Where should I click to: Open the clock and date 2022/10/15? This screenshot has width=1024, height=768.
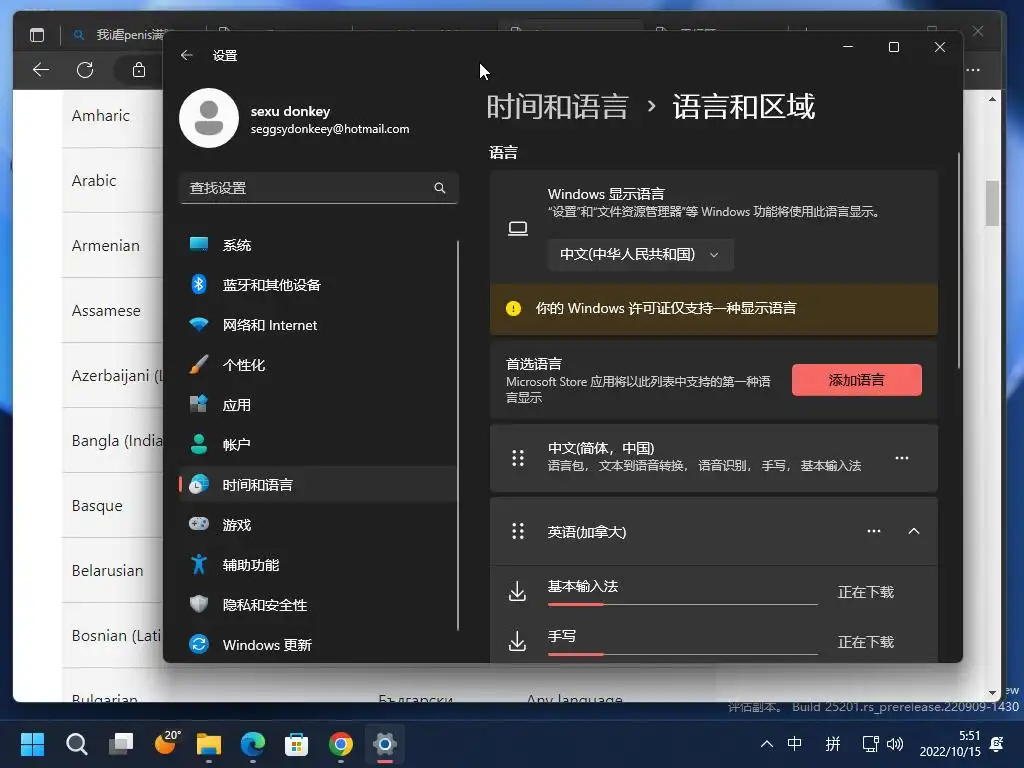tap(950, 744)
